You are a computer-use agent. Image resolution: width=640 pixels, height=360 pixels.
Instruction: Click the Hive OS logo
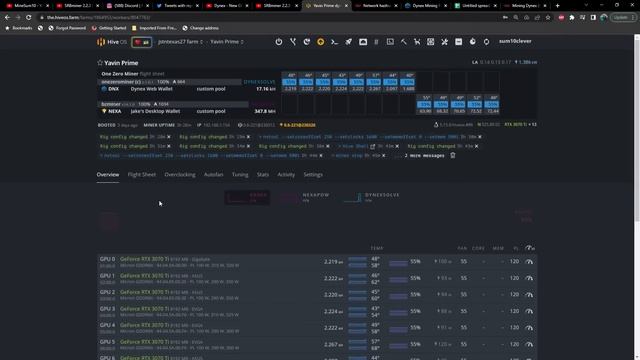[x=112, y=42]
